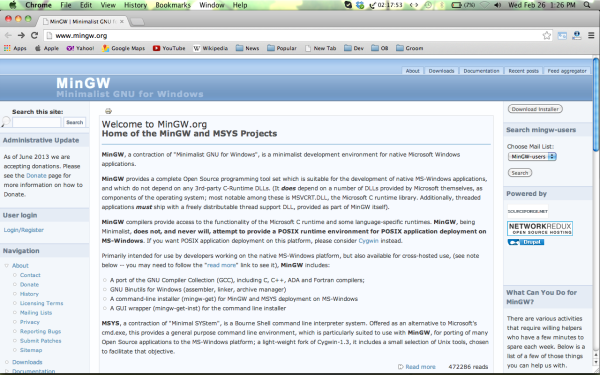Open the Window menu
Viewport: 600px width, 375px height.
click(212, 5)
